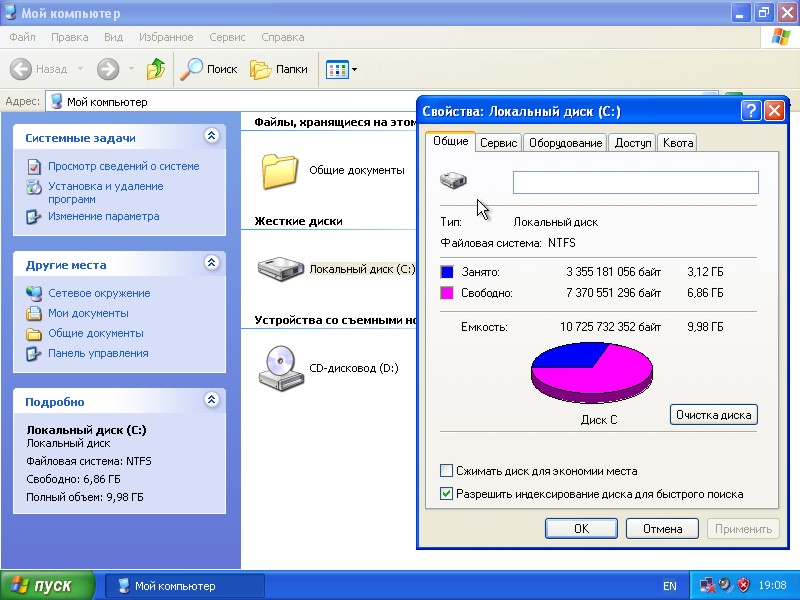Go back with the Назад arrow
Viewport: 800px width, 600px height.
tap(39, 69)
